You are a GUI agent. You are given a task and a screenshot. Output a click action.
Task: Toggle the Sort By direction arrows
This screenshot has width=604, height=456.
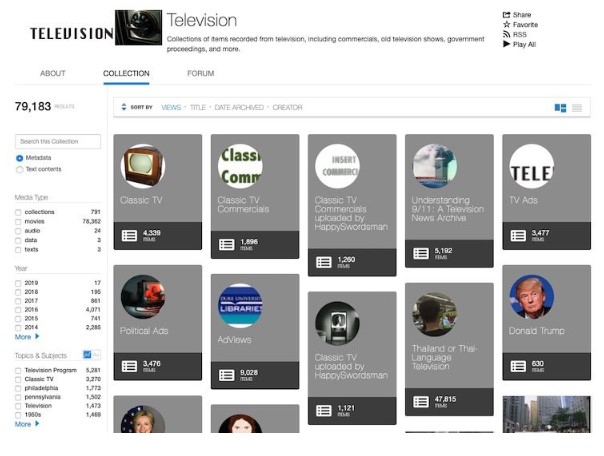pos(124,107)
